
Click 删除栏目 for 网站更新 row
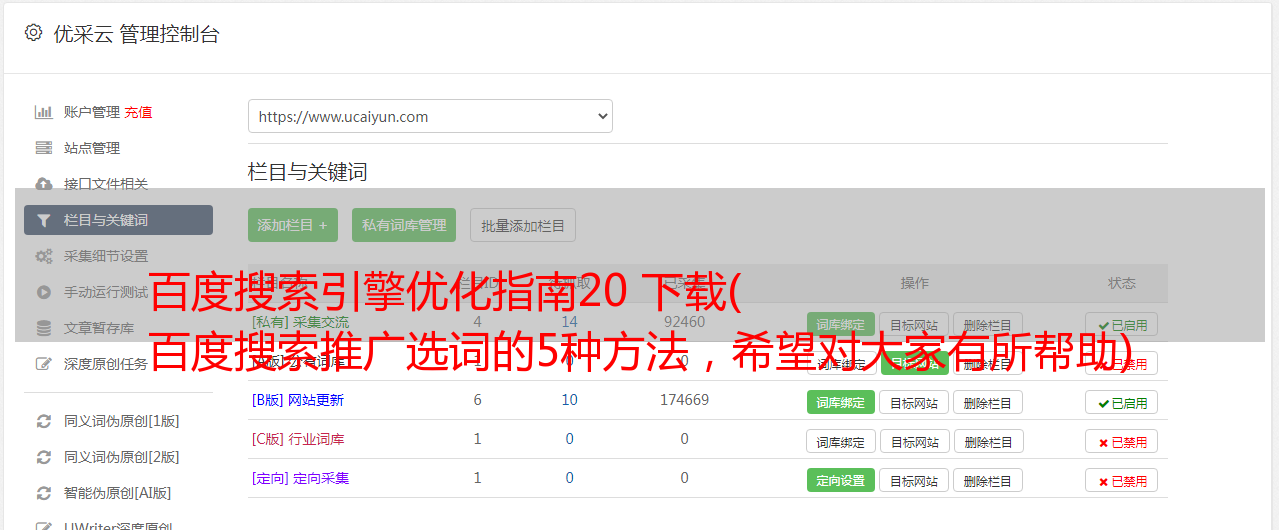[x=987, y=402]
